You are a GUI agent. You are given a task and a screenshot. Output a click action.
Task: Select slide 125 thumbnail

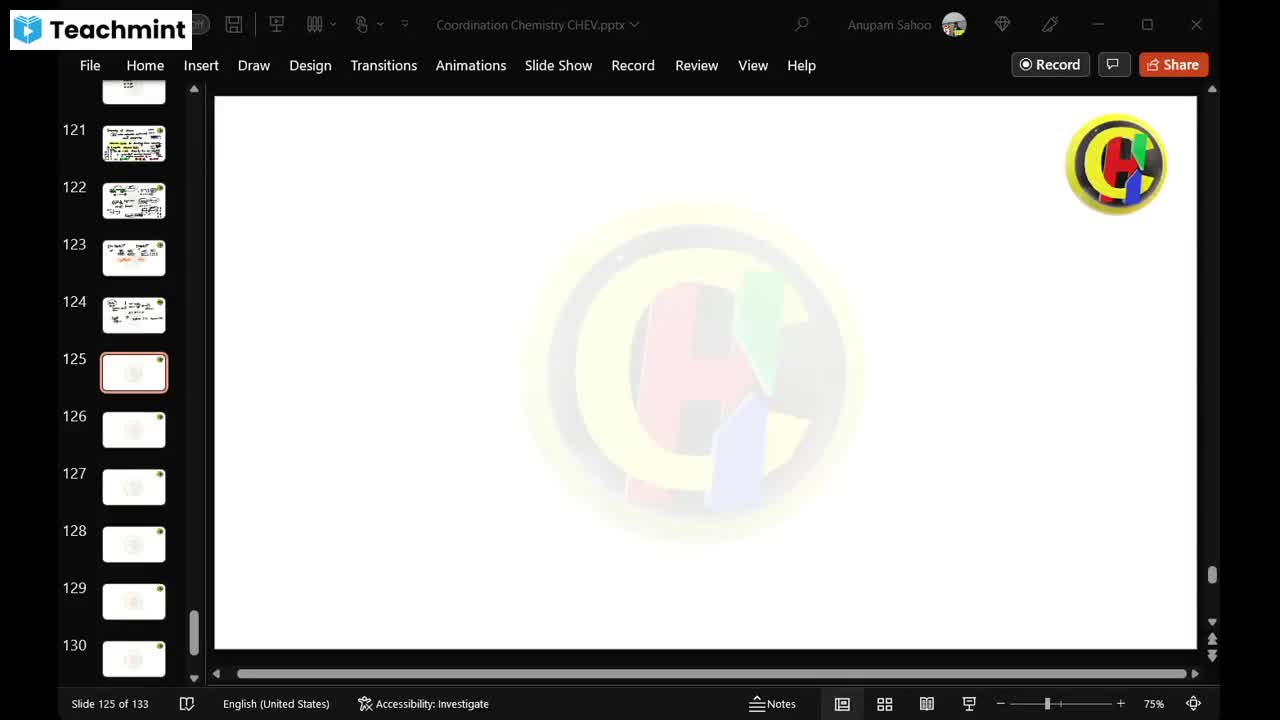pos(134,372)
